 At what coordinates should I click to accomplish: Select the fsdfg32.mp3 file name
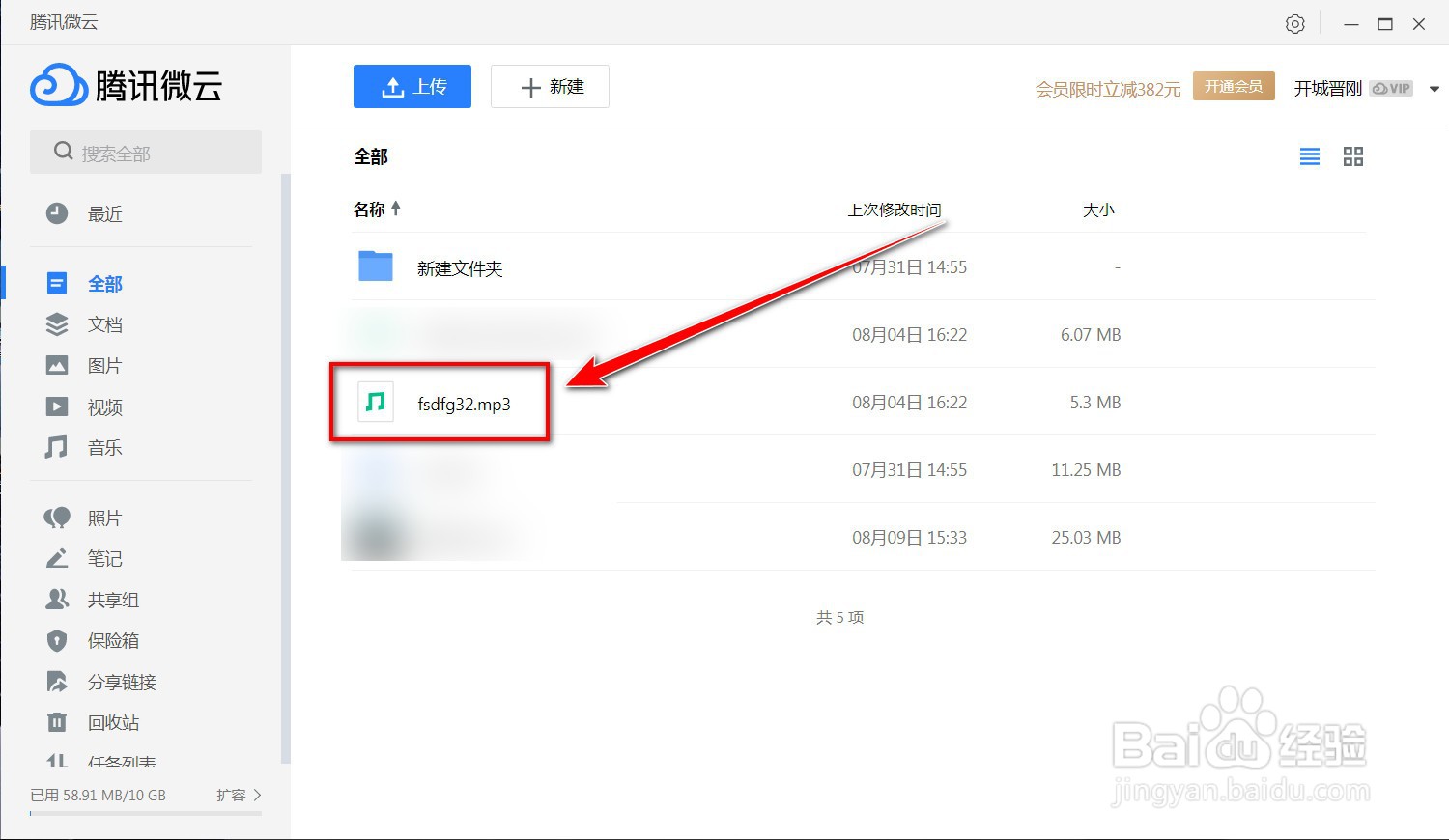tap(464, 405)
